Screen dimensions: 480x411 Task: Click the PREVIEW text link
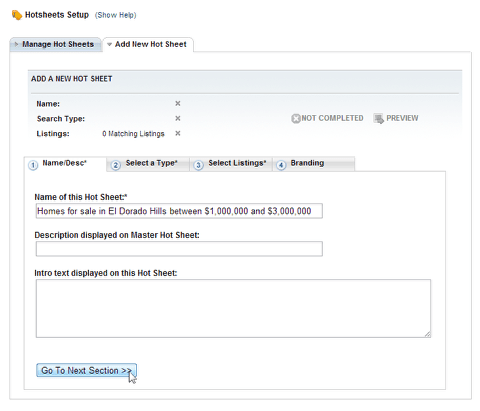[x=402, y=118]
